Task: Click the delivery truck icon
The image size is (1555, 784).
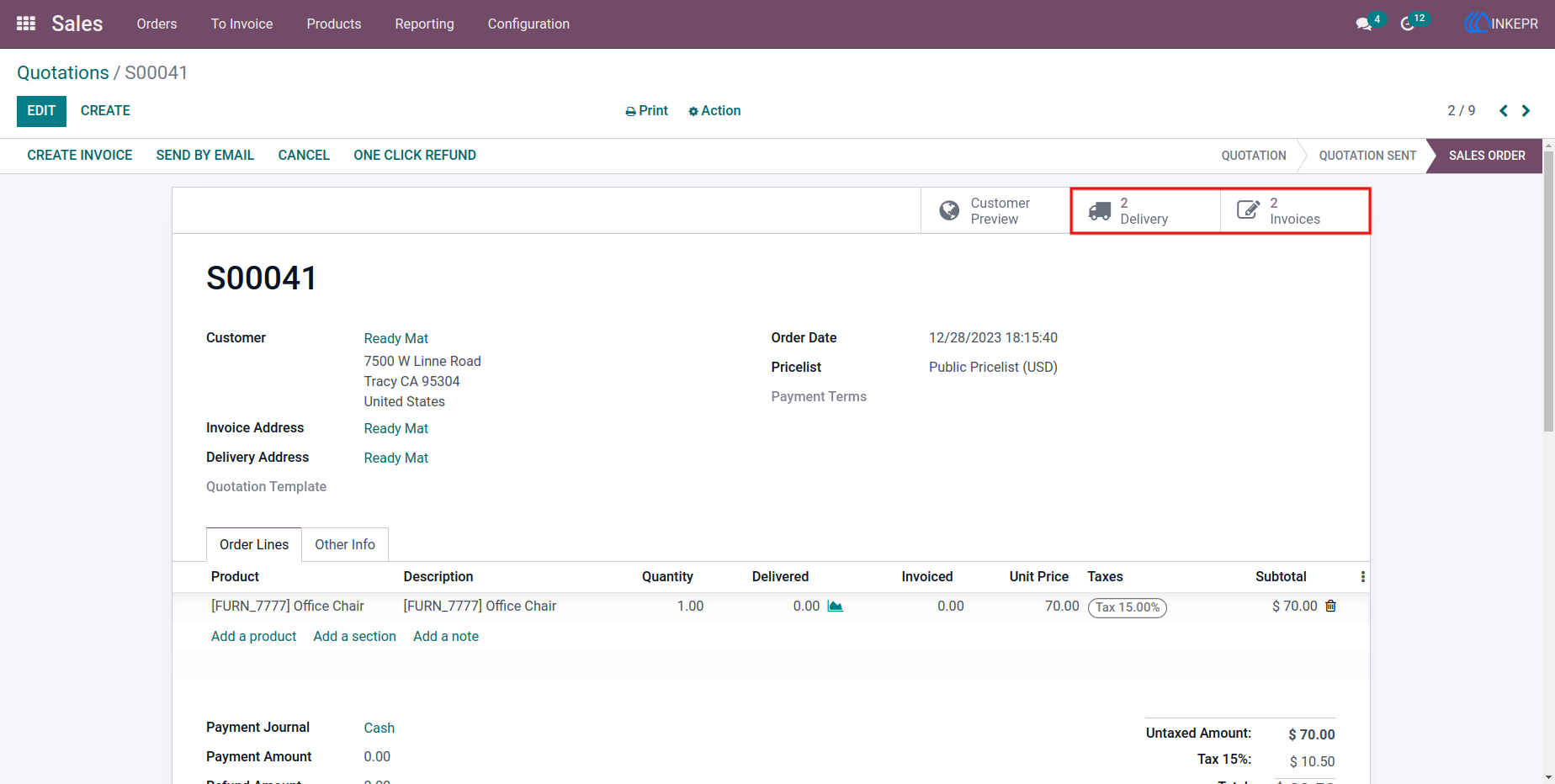Action: 1100,211
